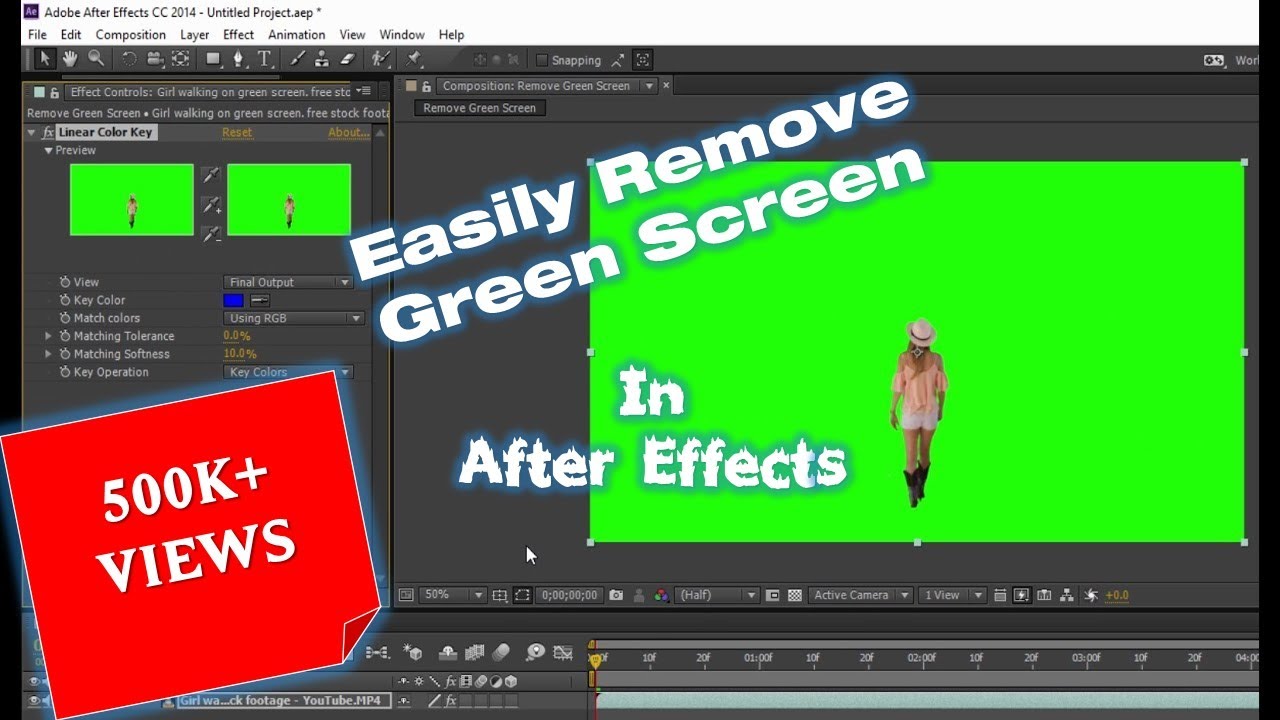Open Composition Flowchart icon in viewer

[x=1067, y=595]
